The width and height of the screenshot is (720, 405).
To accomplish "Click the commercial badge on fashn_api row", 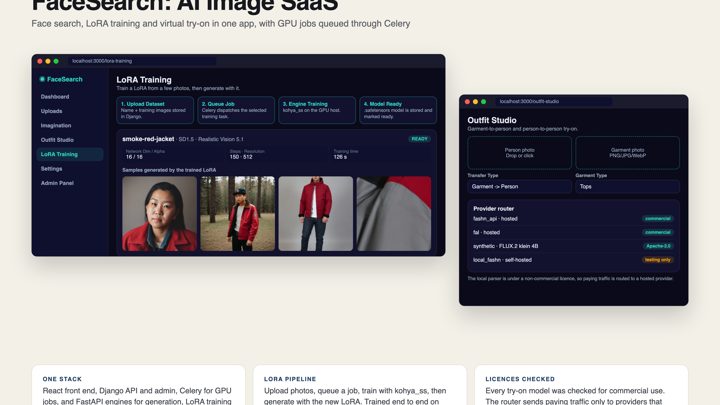I will click(658, 219).
